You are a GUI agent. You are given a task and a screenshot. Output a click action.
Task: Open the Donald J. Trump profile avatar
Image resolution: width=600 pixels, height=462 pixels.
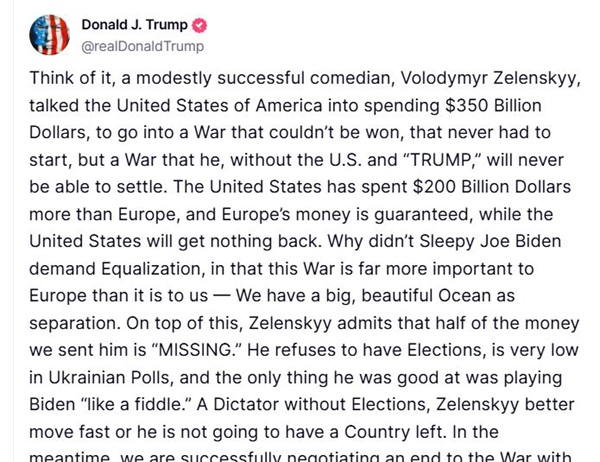point(46,34)
